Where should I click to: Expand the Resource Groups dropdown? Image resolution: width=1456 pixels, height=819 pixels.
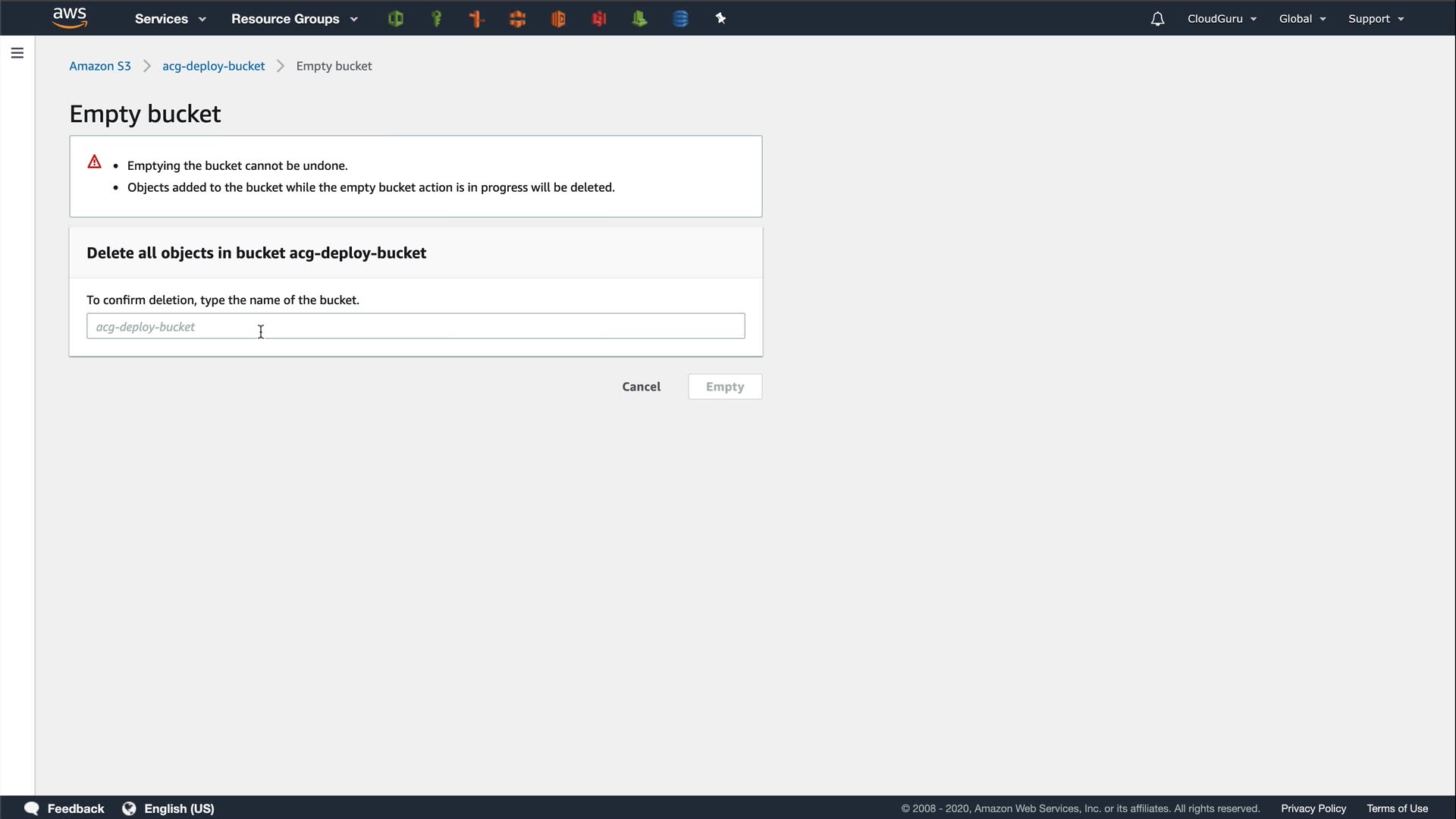pyautogui.click(x=294, y=19)
